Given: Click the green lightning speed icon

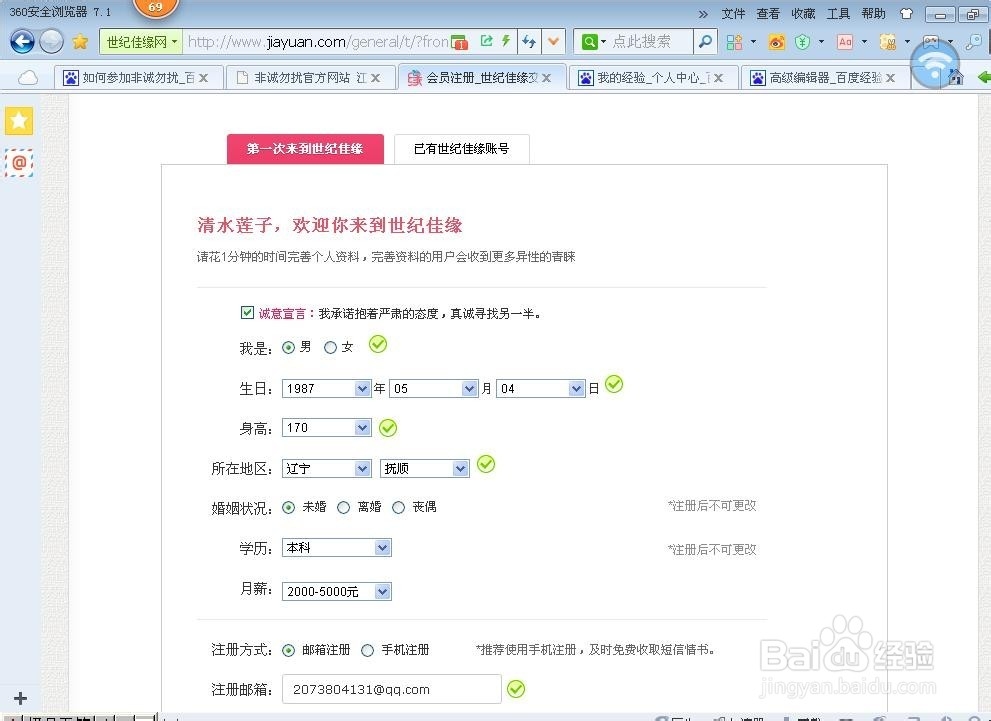Looking at the screenshot, I should [x=506, y=41].
